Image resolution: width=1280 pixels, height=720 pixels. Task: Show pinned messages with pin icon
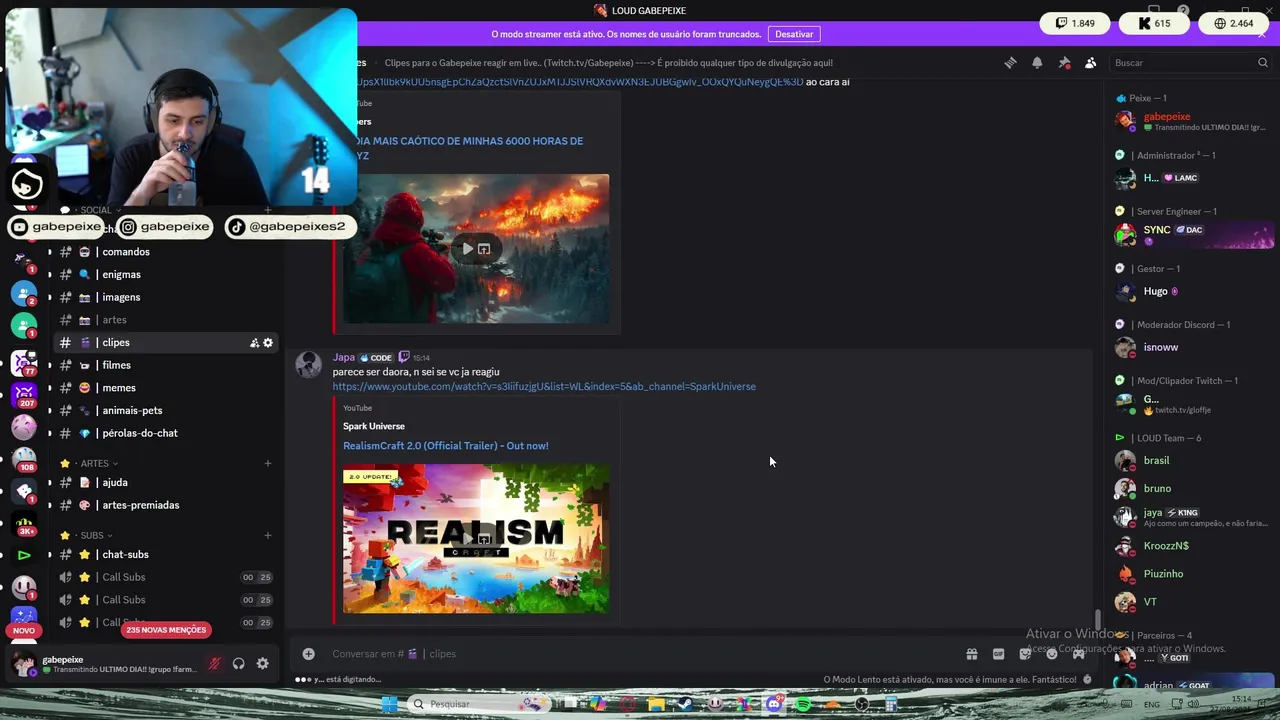(x=1064, y=62)
